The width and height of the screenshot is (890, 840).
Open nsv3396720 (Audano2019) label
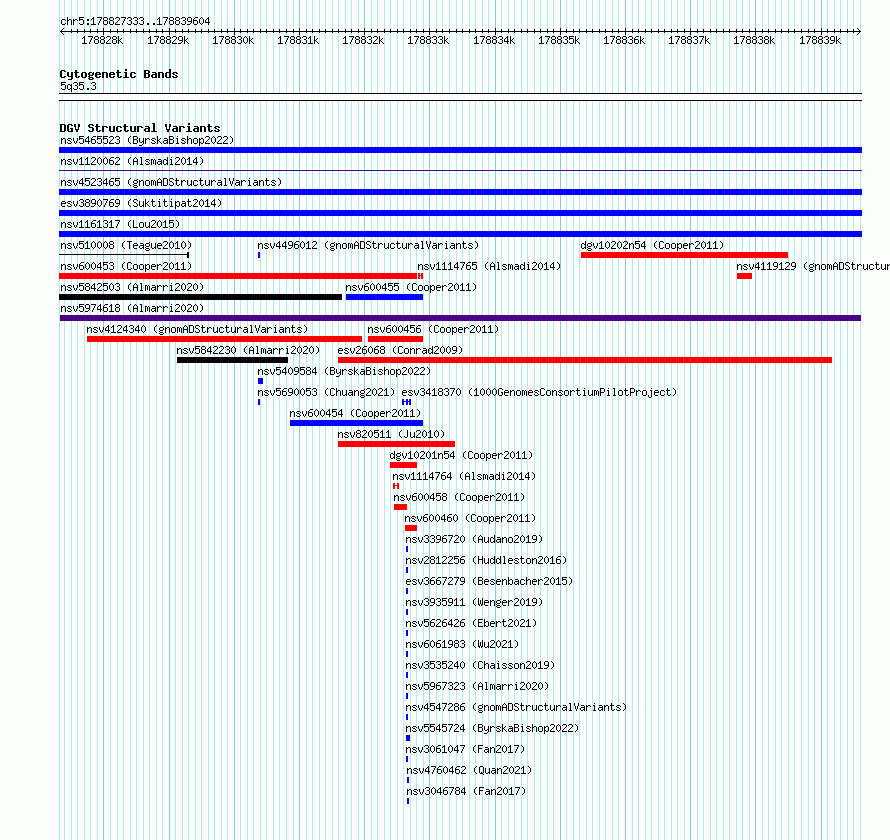coord(475,539)
